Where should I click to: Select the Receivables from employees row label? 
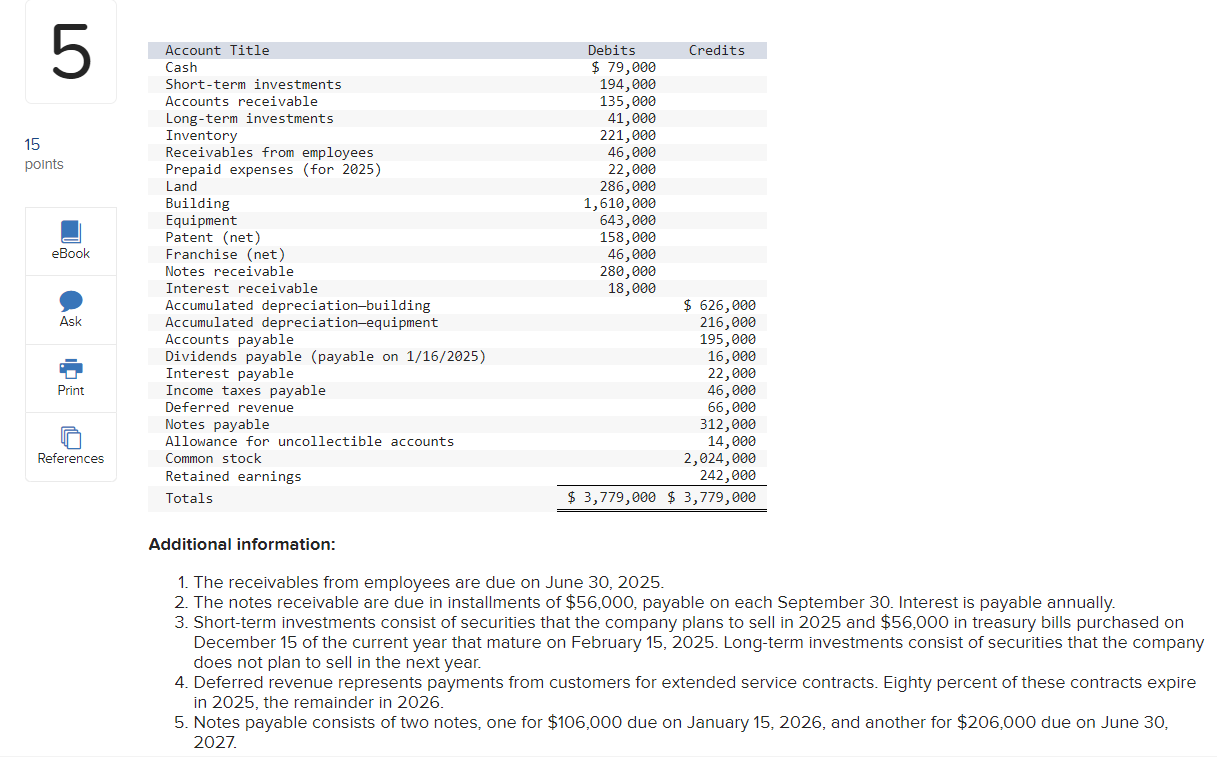[269, 152]
